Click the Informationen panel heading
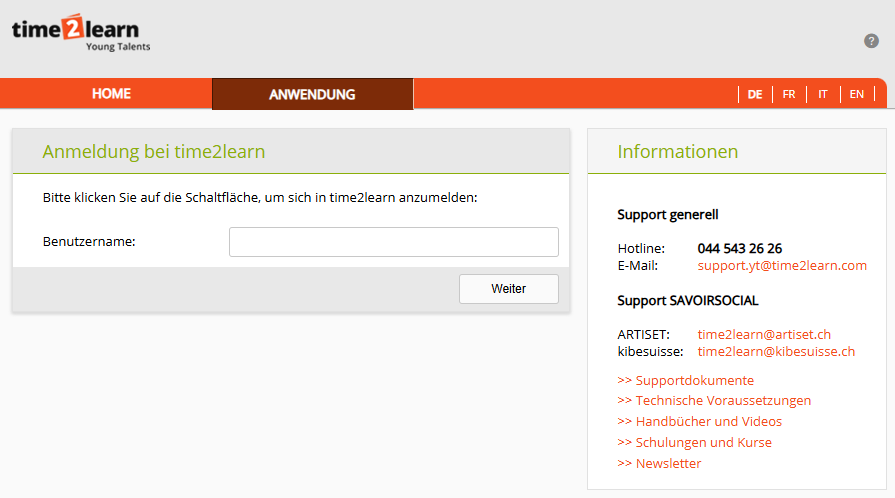 coord(678,151)
